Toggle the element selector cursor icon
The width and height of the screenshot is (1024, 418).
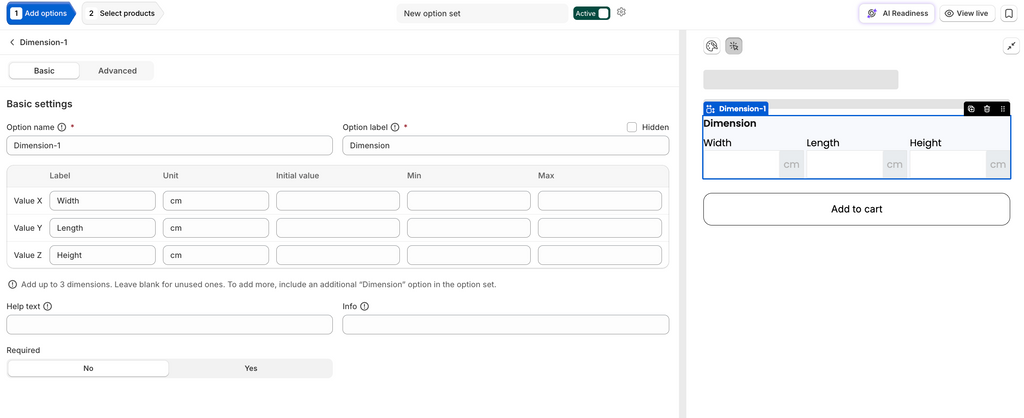coord(734,46)
